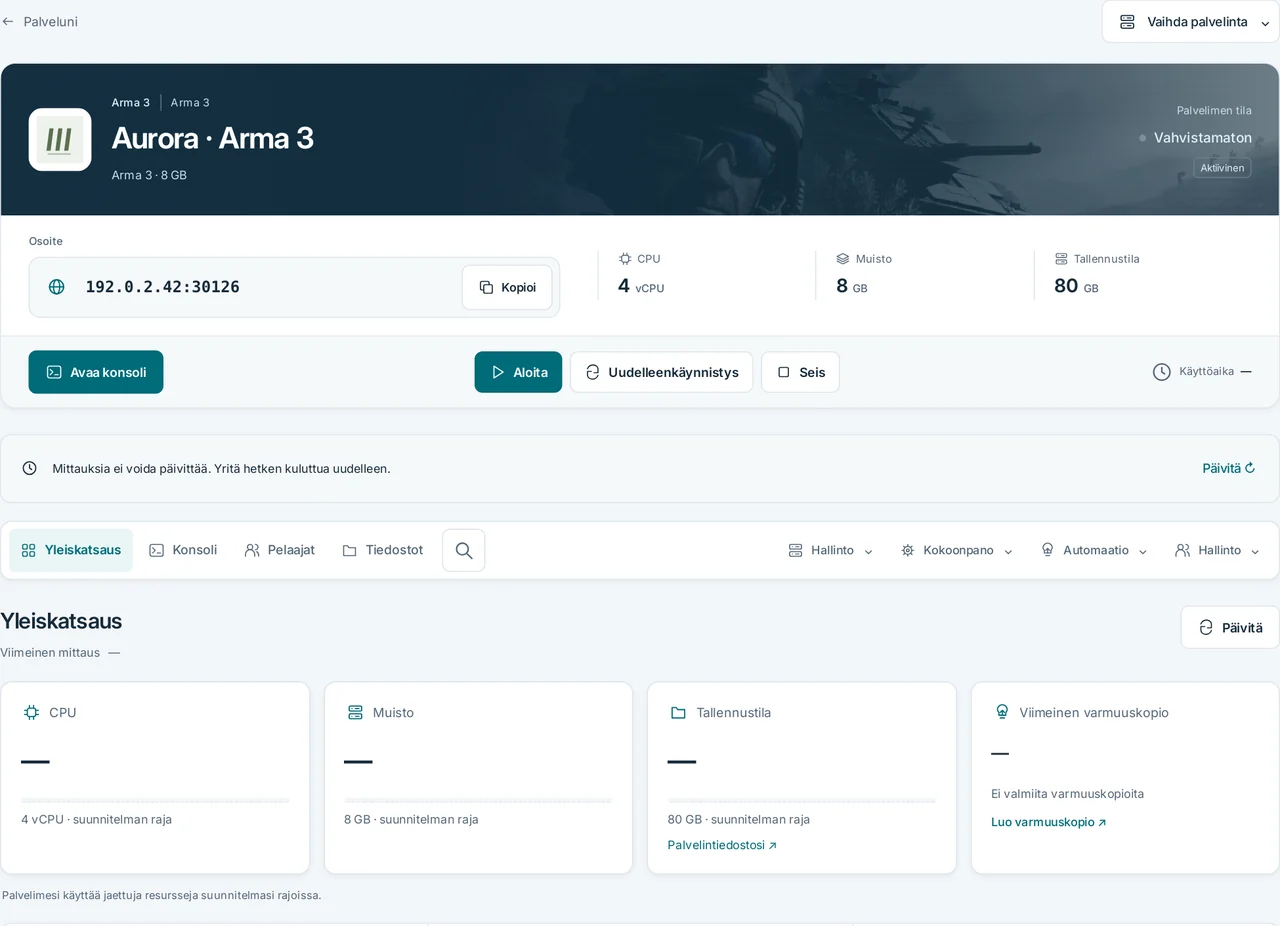Click the Vahvistamaton server status text

[x=1203, y=138]
